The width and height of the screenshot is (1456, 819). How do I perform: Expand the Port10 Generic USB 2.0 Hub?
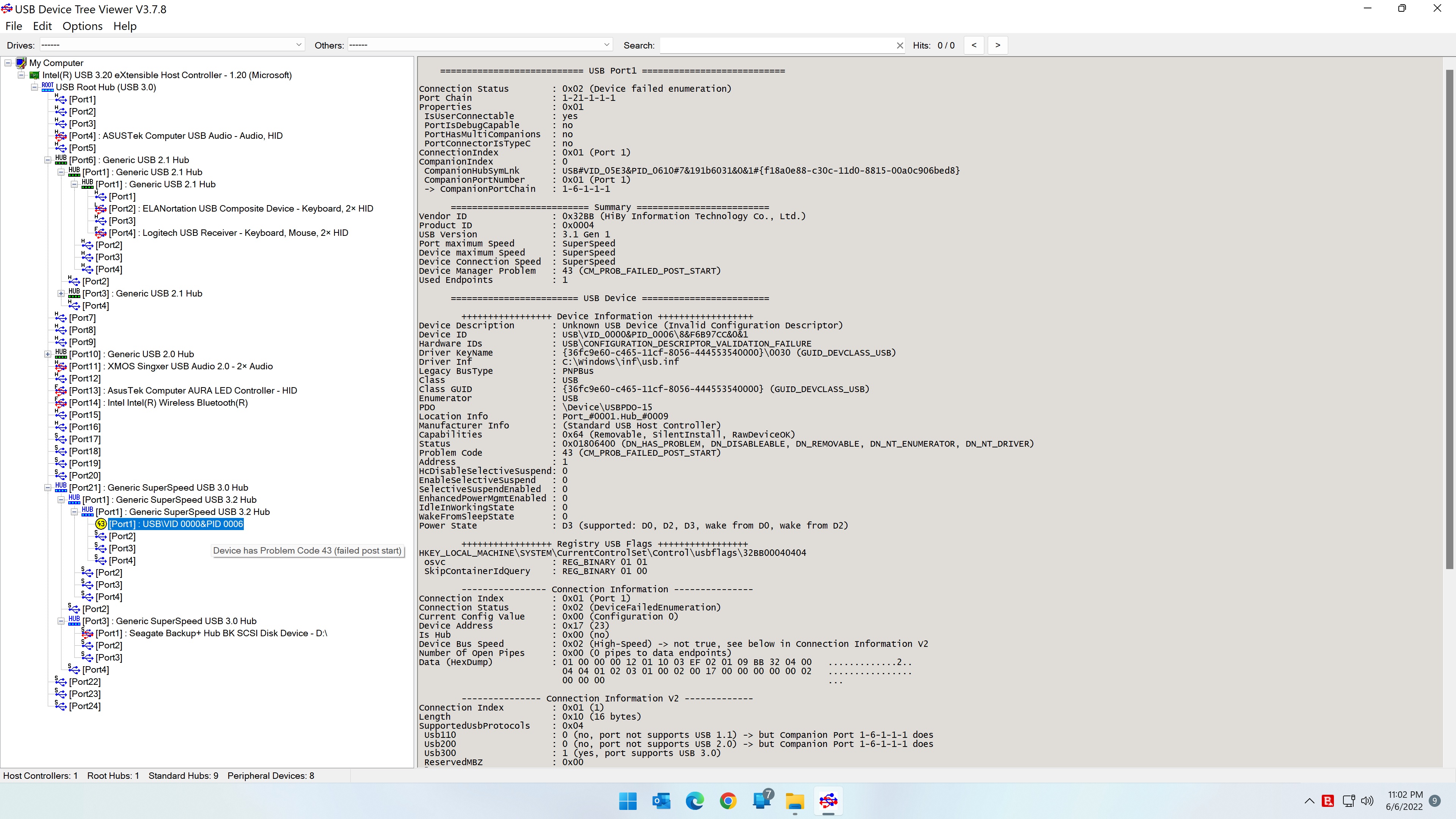click(48, 354)
